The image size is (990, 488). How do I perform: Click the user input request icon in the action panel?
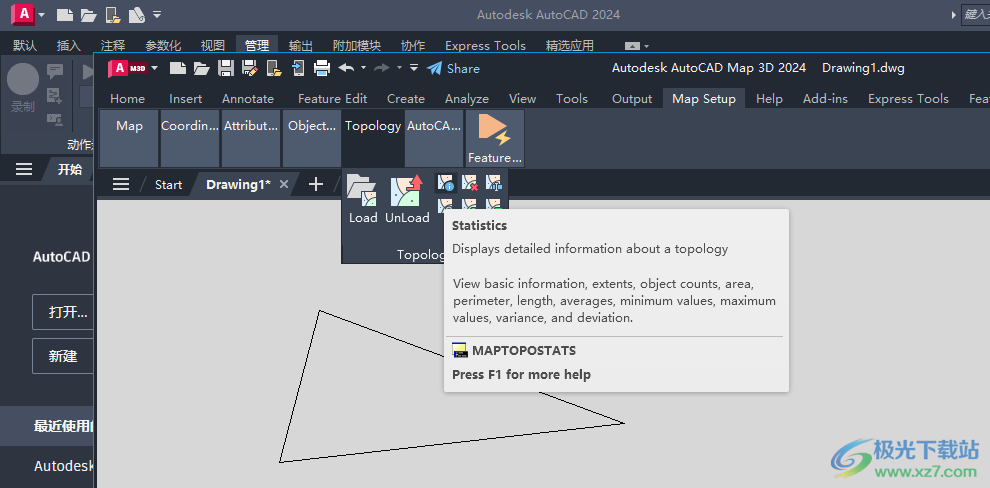(x=55, y=119)
